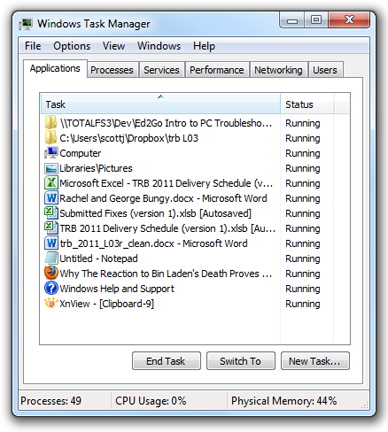Click the Firefox icon in the task list
Screen dimensions: 388x432
pos(51,273)
